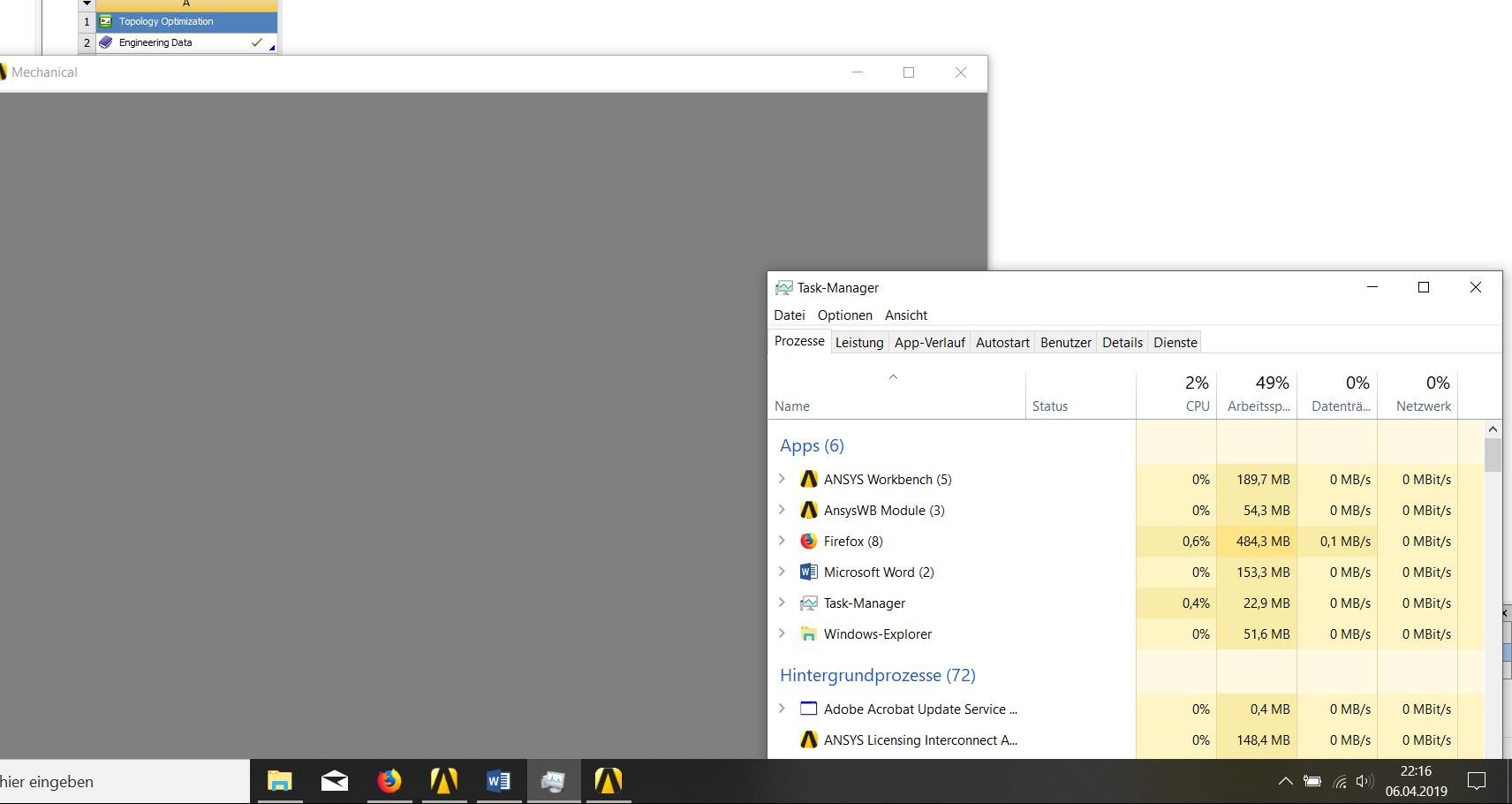Sort processes by Name column header
1512x804 pixels.
896,394
